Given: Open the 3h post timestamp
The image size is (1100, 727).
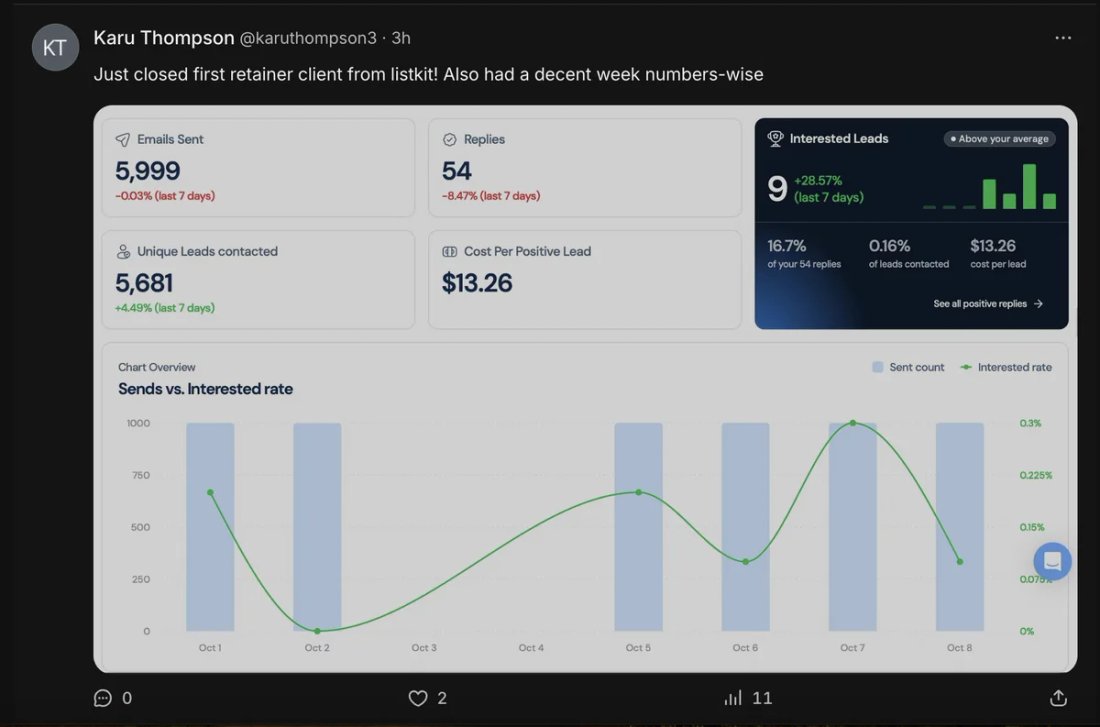Looking at the screenshot, I should [x=401, y=39].
